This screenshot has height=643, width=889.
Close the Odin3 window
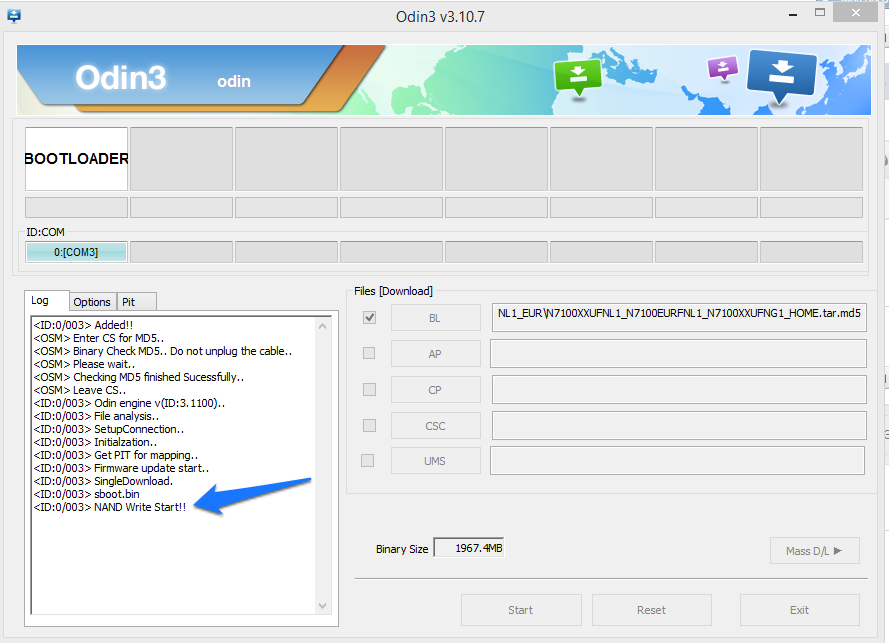click(x=856, y=12)
